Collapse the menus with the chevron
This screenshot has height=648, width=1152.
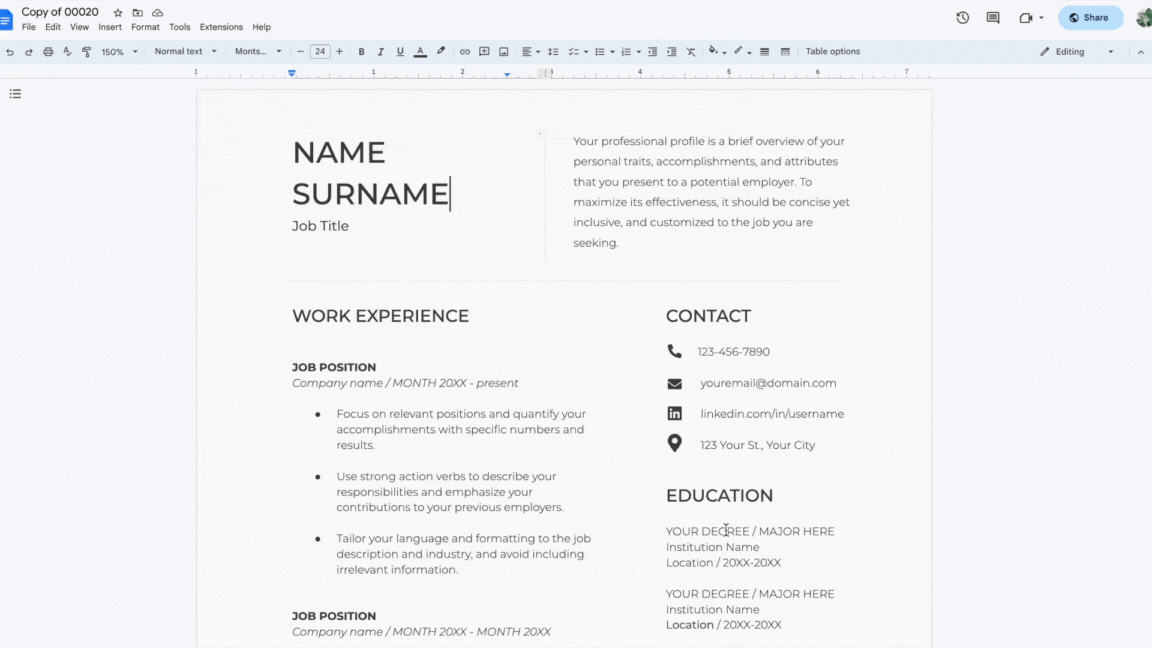tap(1140, 51)
